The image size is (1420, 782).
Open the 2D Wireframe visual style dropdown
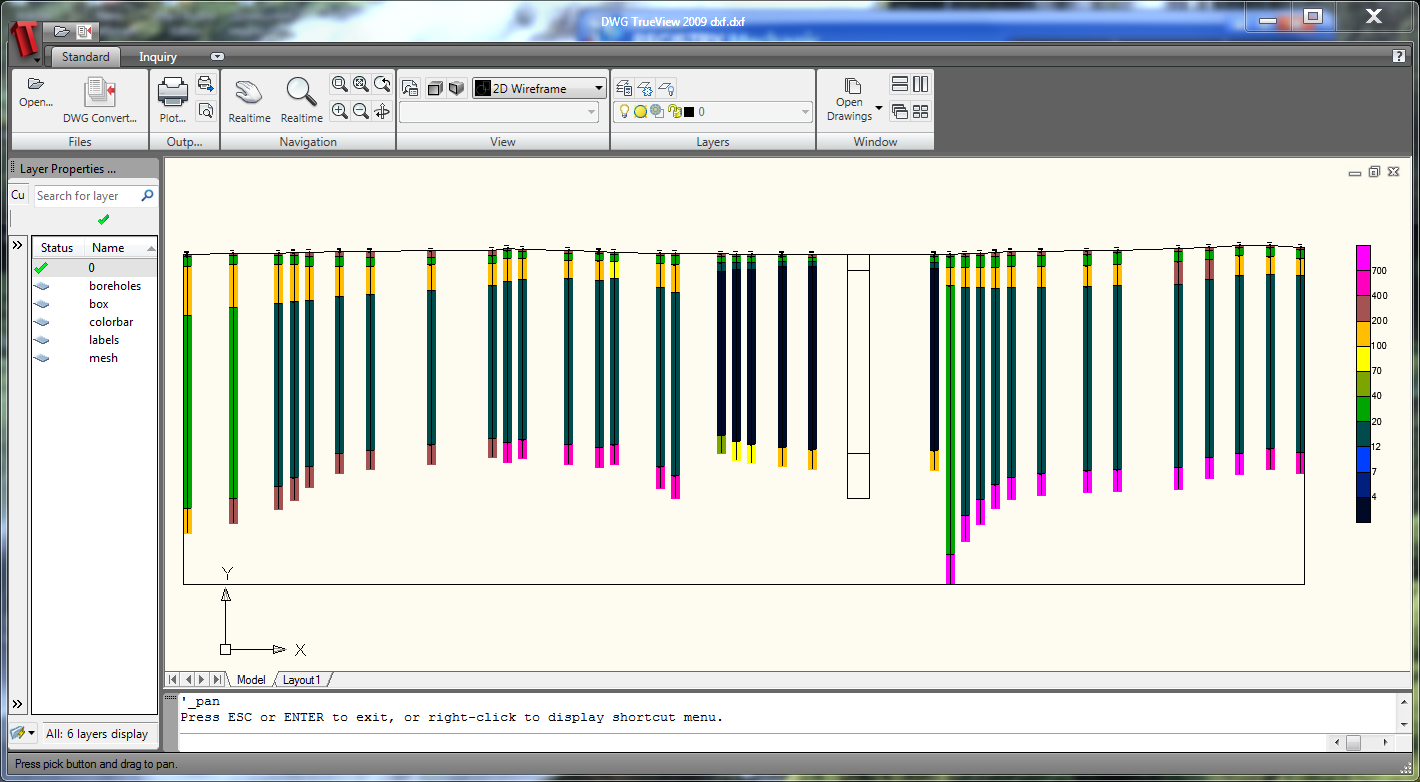click(540, 88)
